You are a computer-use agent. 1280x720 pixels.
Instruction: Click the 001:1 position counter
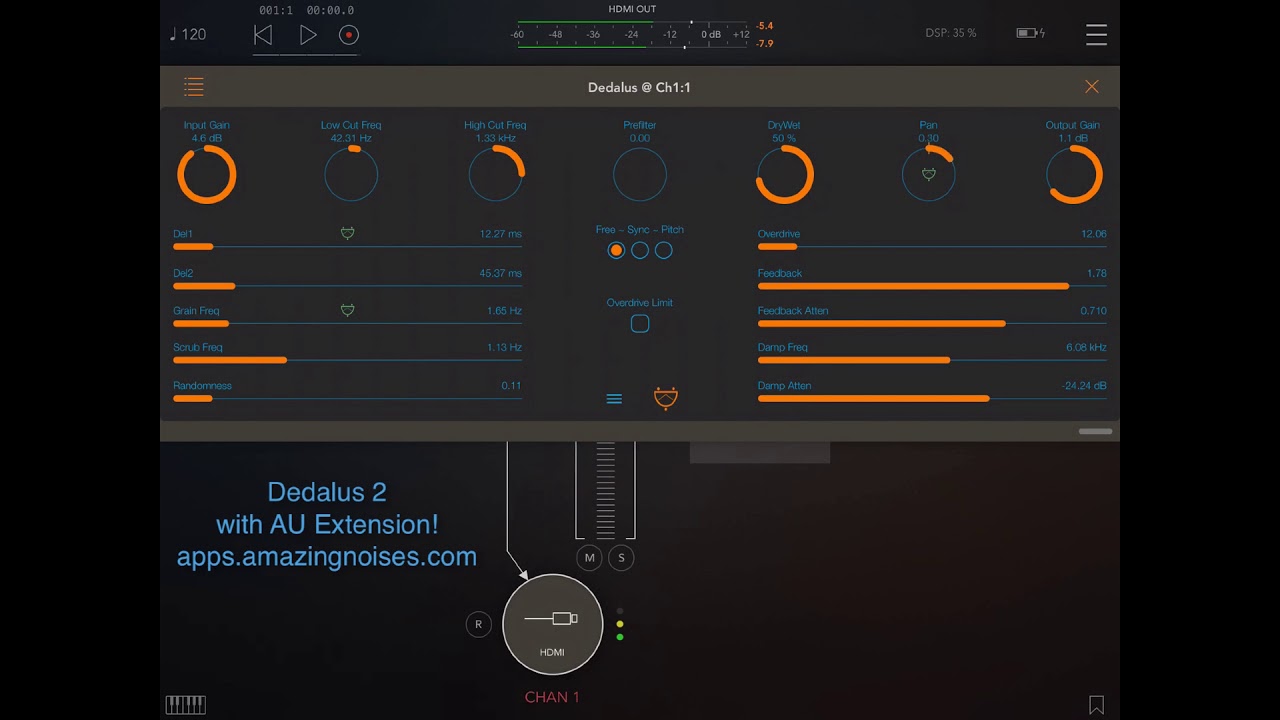pyautogui.click(x=275, y=10)
